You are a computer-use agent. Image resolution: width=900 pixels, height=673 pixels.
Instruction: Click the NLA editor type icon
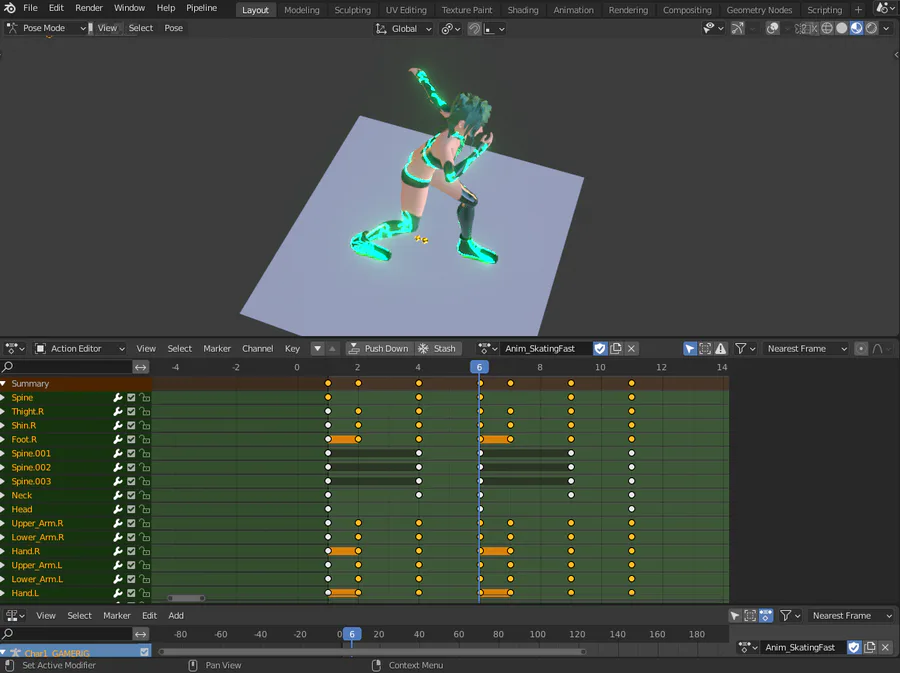[x=14, y=616]
